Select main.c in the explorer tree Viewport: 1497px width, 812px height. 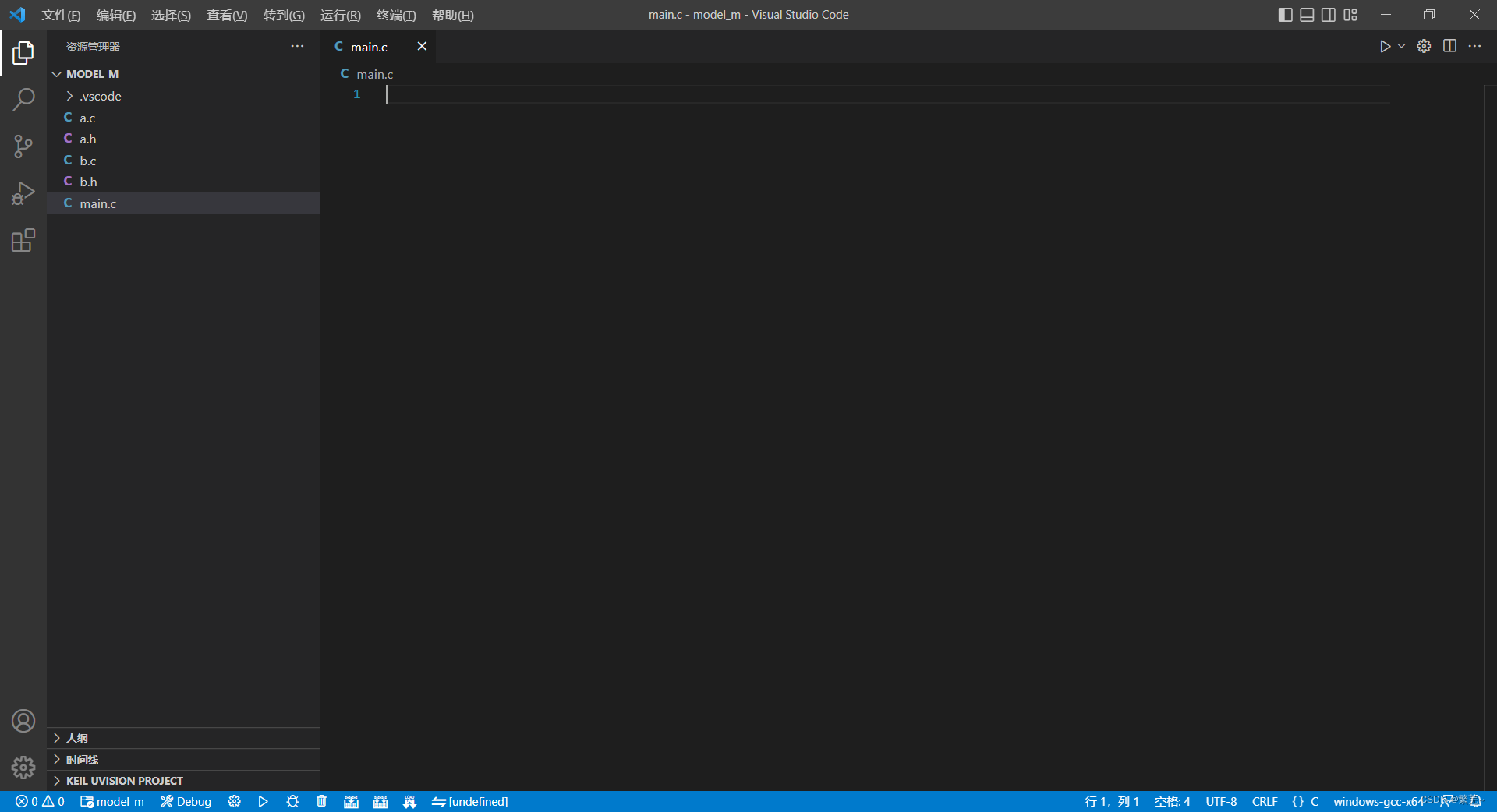(183, 203)
